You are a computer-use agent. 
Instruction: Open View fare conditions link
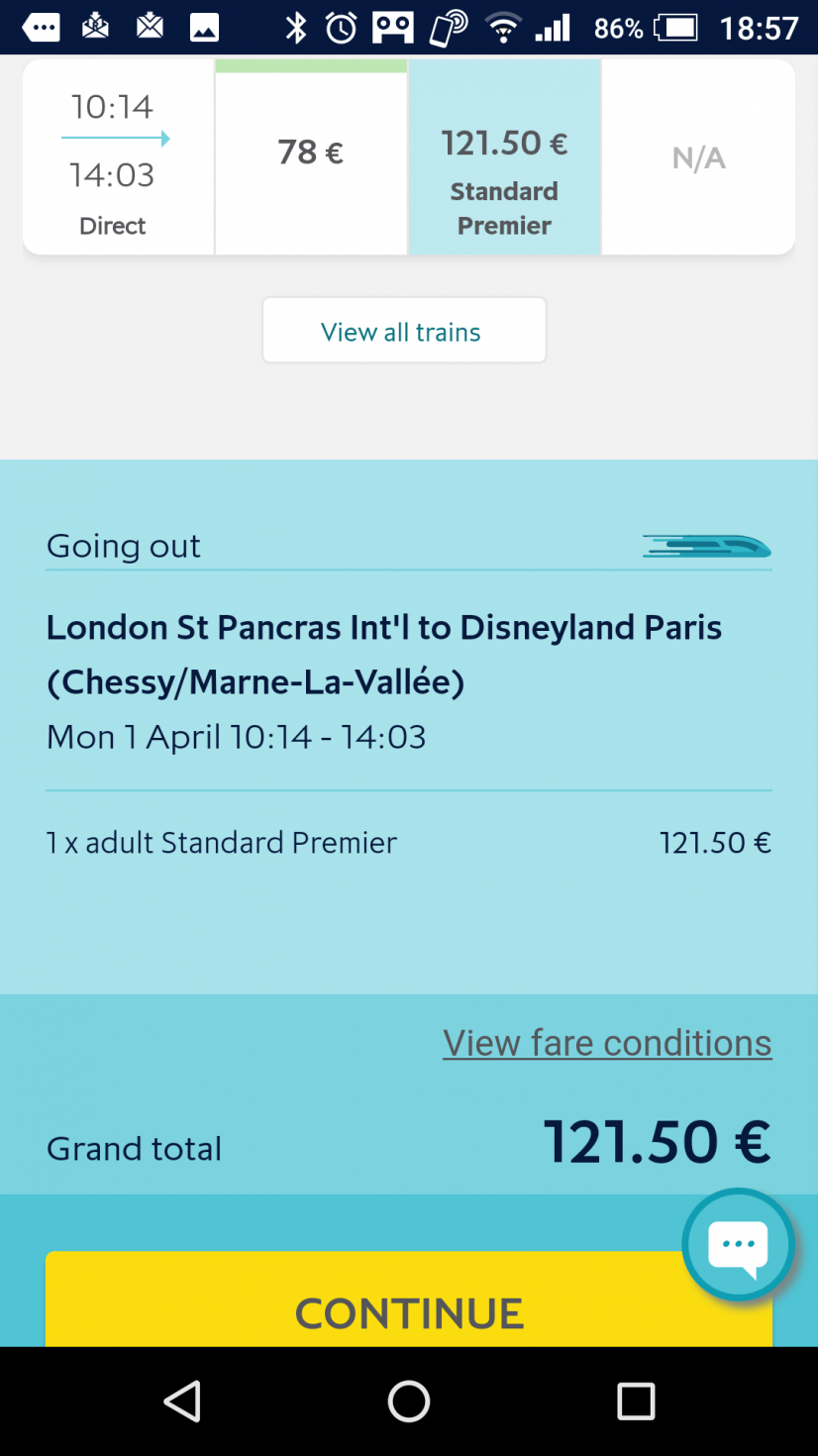[x=607, y=1043]
